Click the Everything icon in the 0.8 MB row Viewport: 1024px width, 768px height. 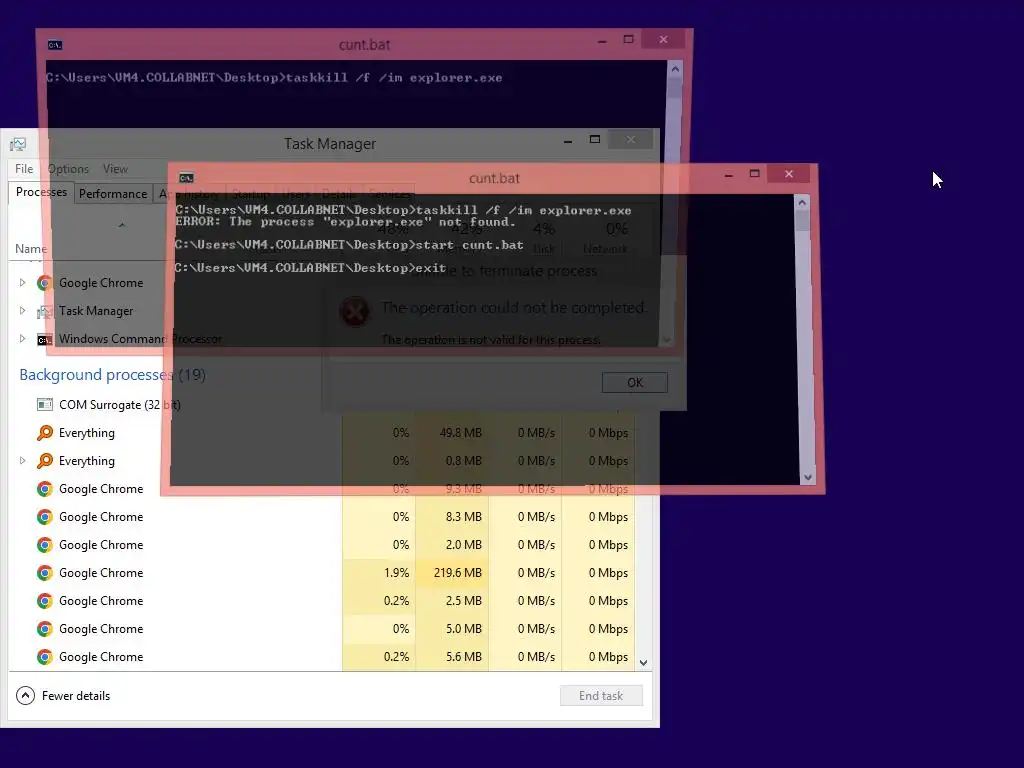point(44,461)
